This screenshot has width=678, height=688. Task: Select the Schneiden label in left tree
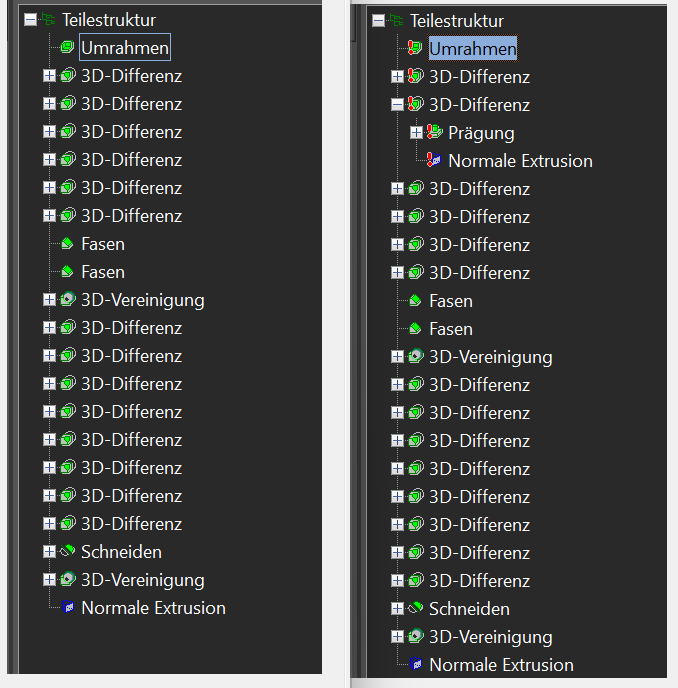point(122,552)
